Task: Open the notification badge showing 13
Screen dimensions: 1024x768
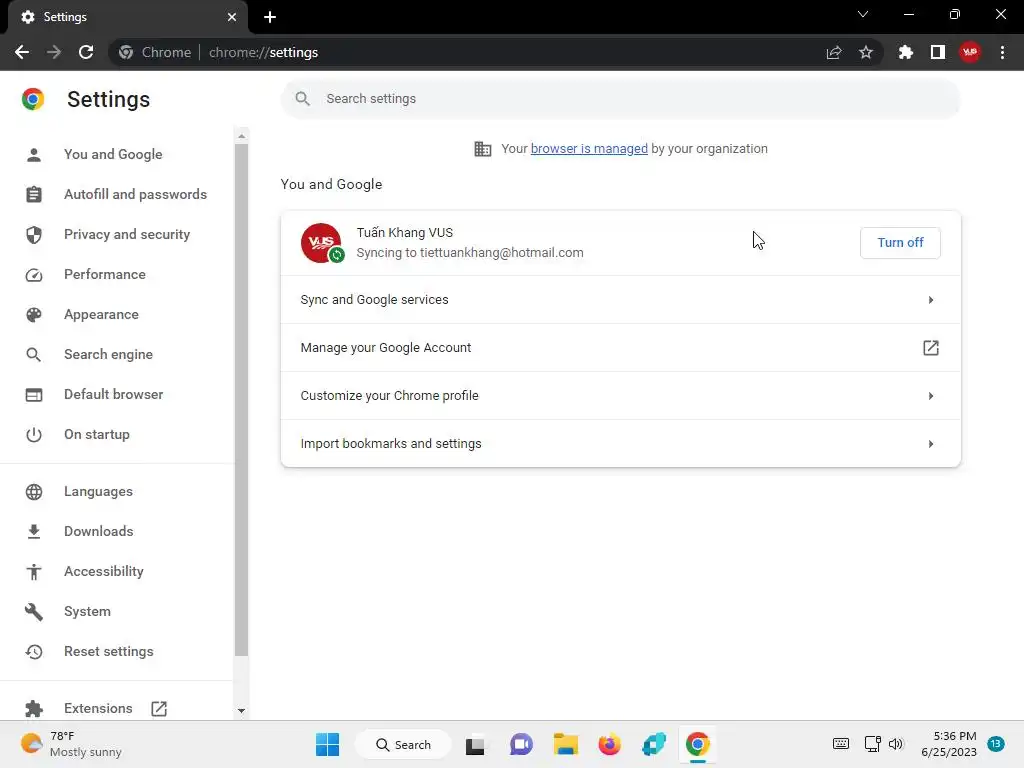Action: tap(996, 744)
